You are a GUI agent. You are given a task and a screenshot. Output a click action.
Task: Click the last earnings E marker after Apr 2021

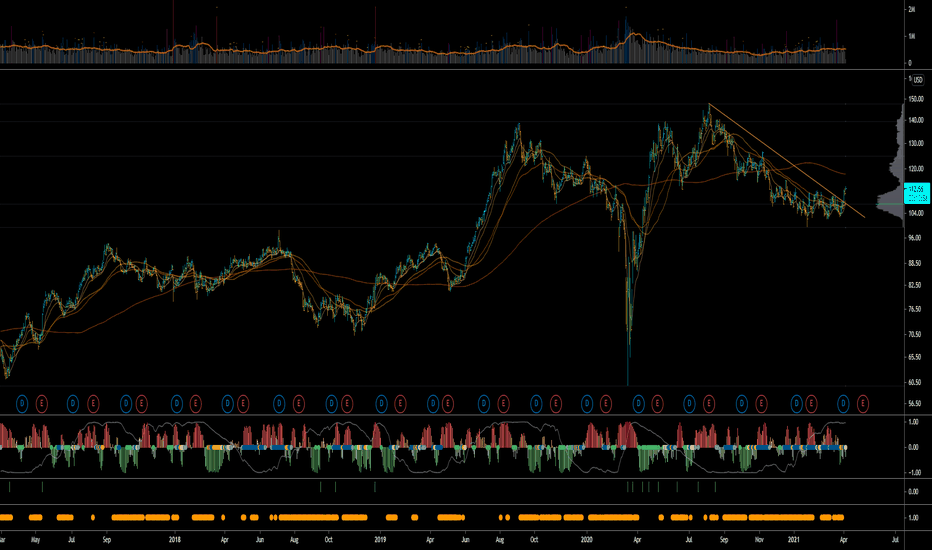click(x=863, y=404)
